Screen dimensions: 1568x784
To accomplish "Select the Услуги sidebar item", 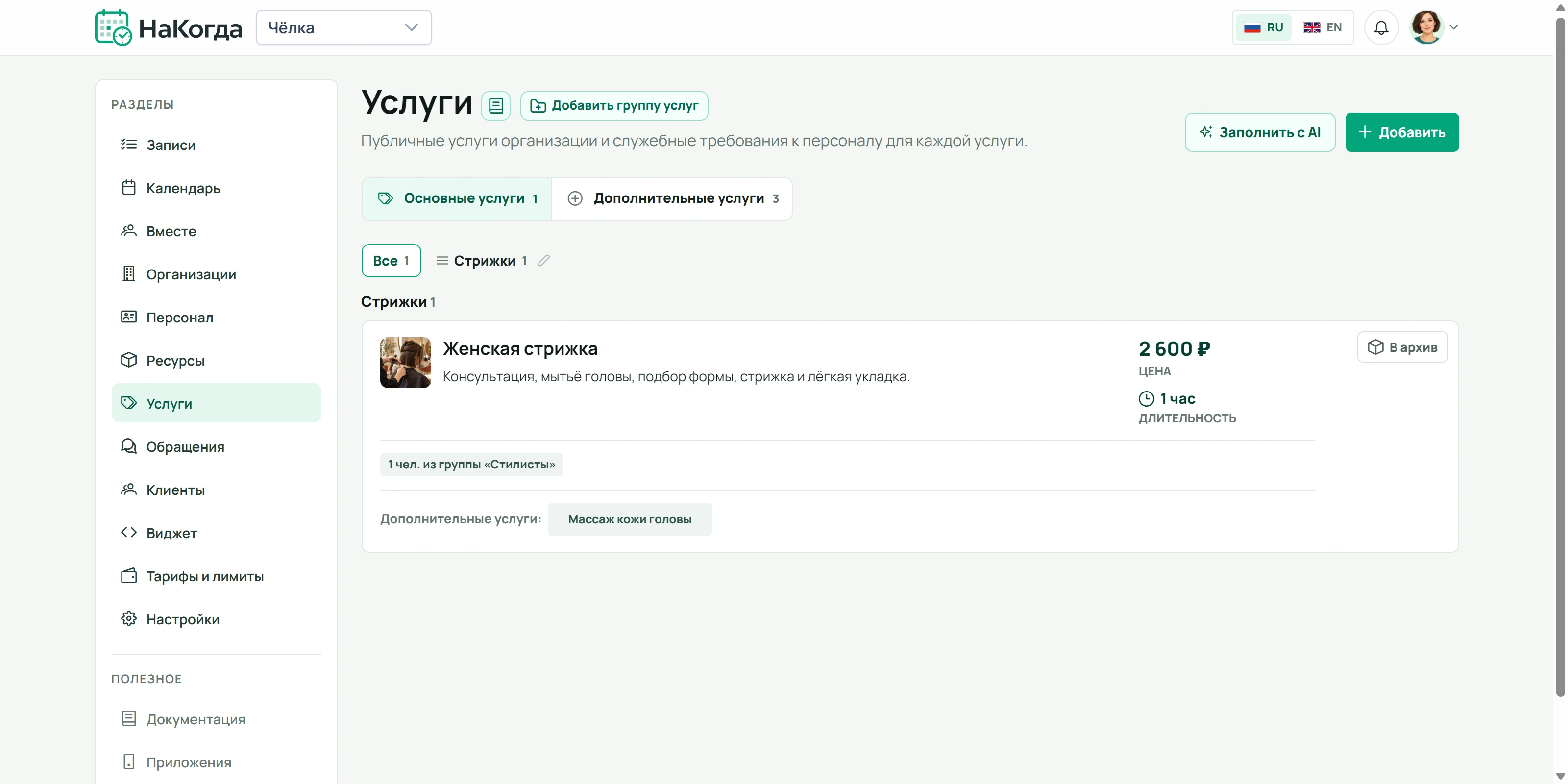I will [216, 403].
